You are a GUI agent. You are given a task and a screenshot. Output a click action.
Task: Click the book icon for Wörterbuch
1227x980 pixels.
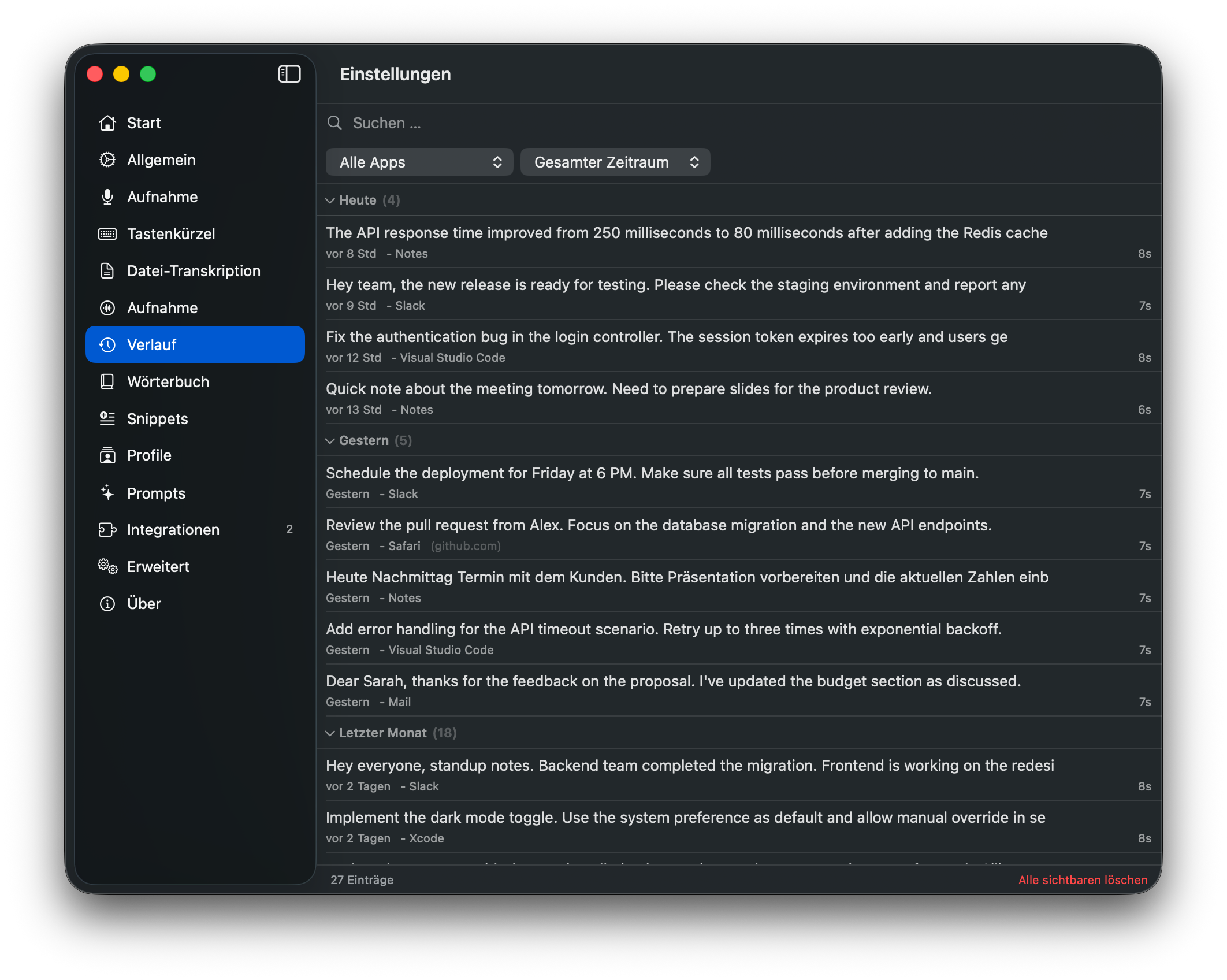tap(107, 382)
